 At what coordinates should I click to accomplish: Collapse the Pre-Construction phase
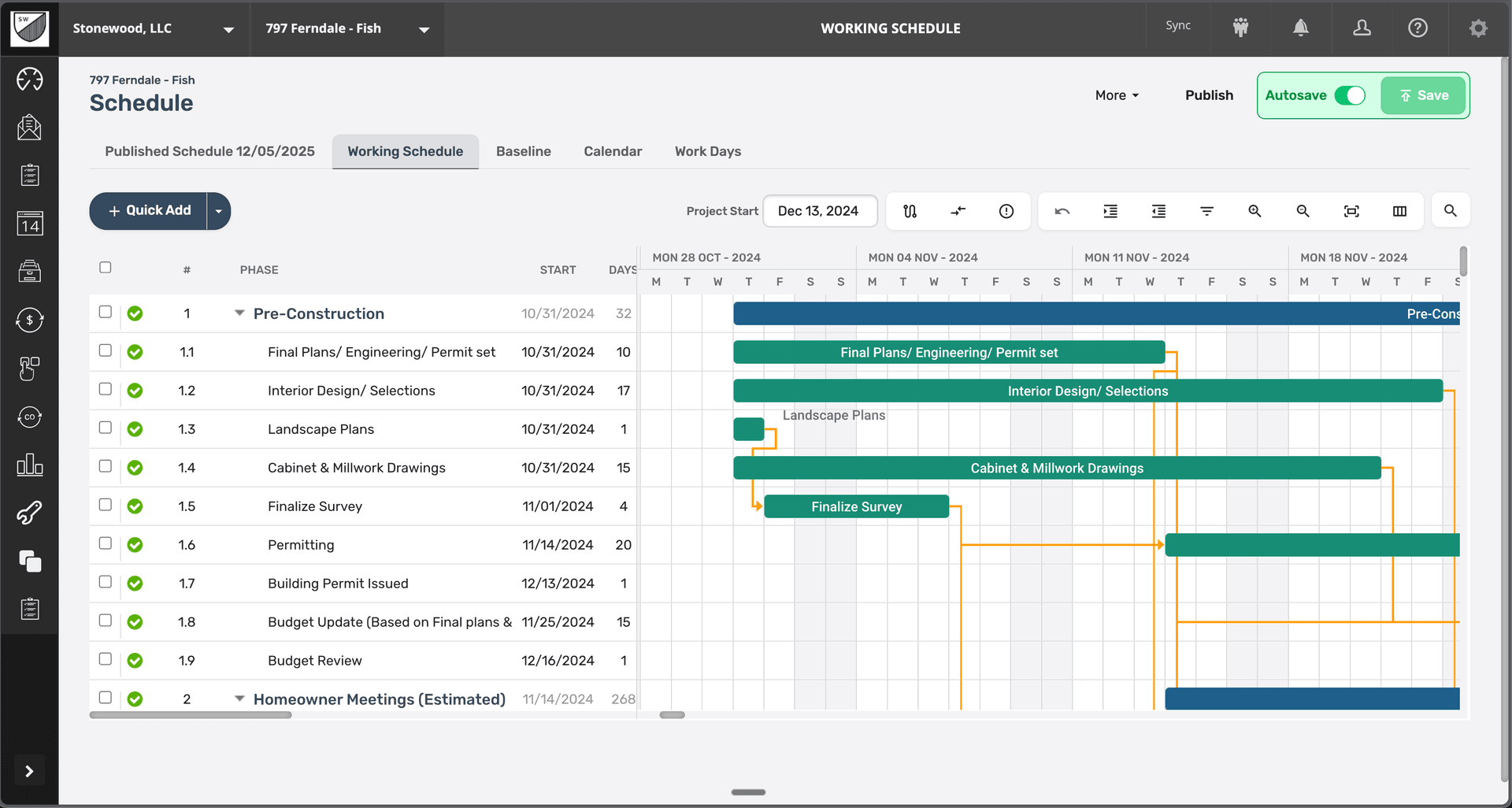pyautogui.click(x=239, y=313)
